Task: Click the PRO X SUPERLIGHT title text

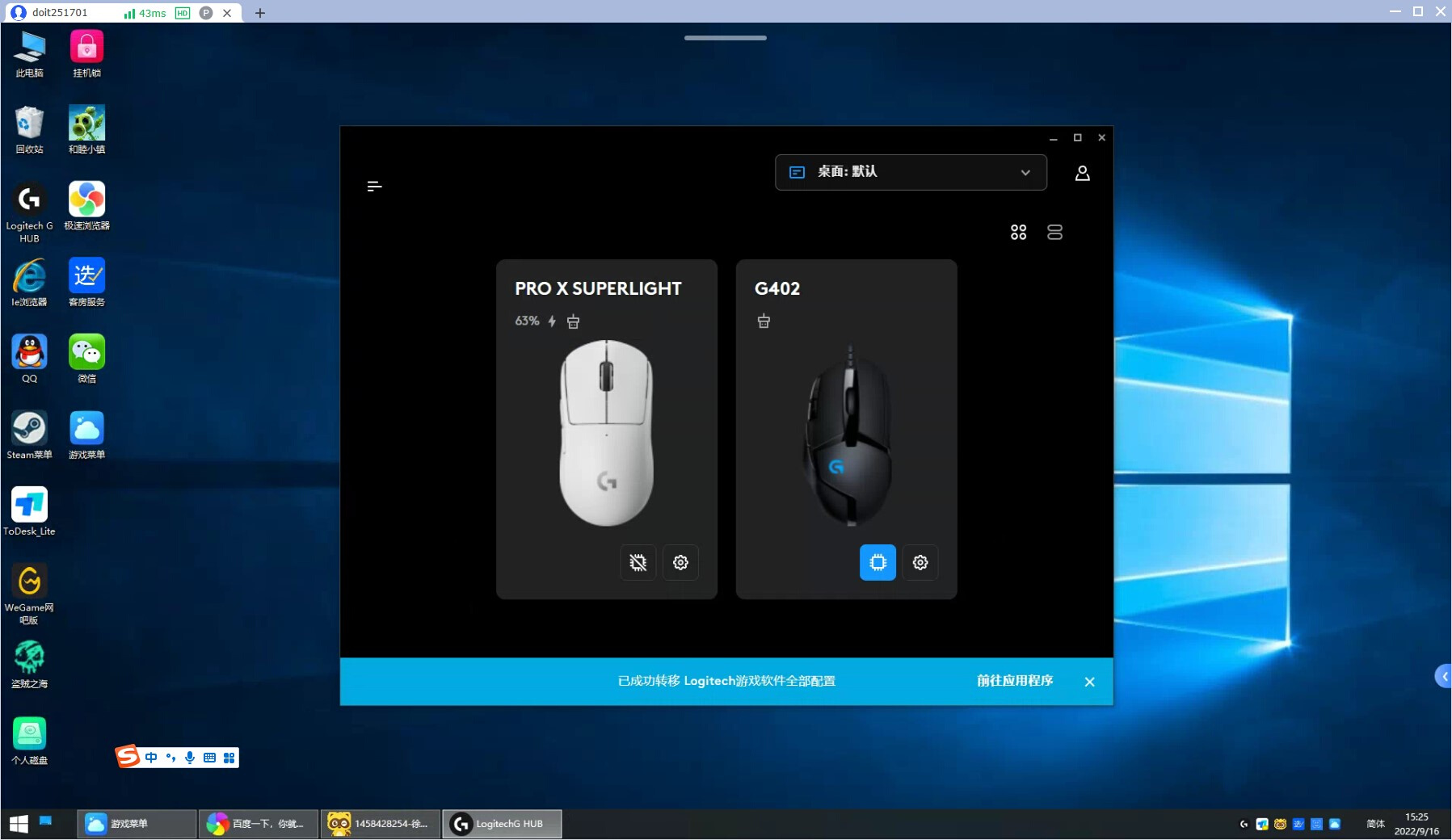Action: 598,288
